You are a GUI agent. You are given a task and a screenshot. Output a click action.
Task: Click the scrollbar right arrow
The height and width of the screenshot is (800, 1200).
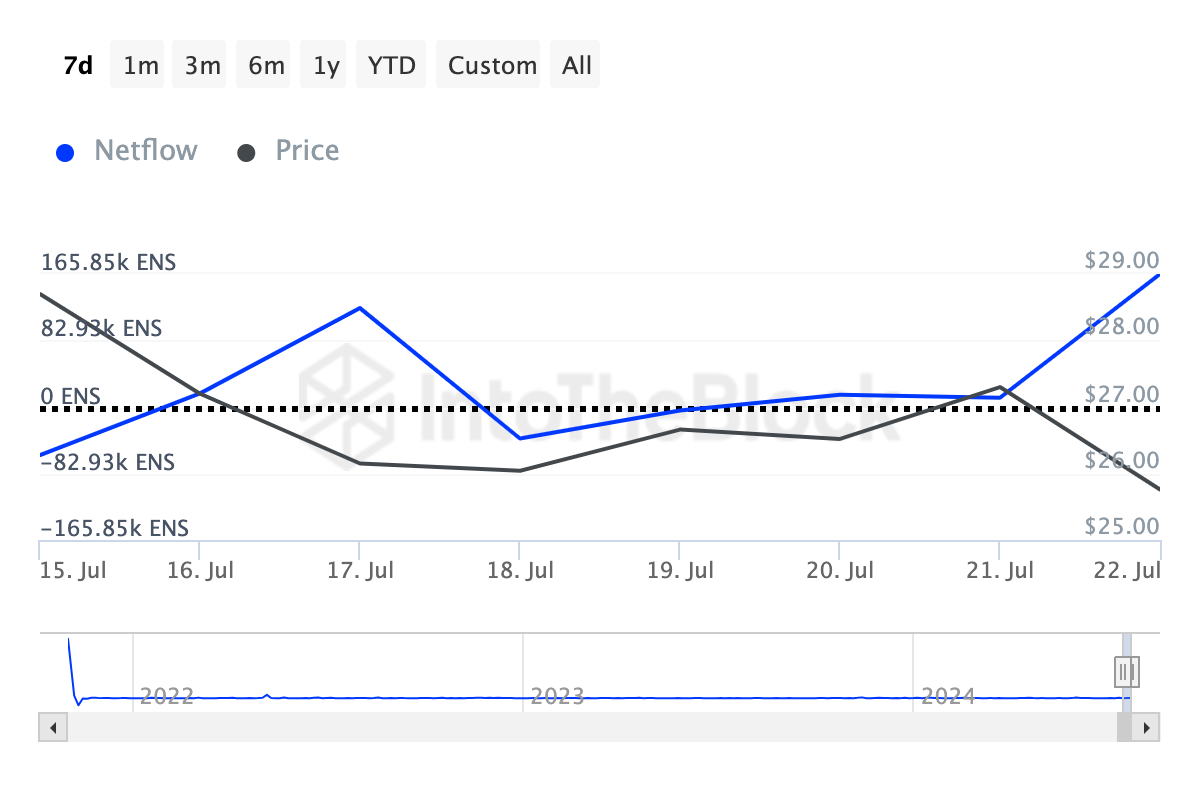click(1147, 727)
